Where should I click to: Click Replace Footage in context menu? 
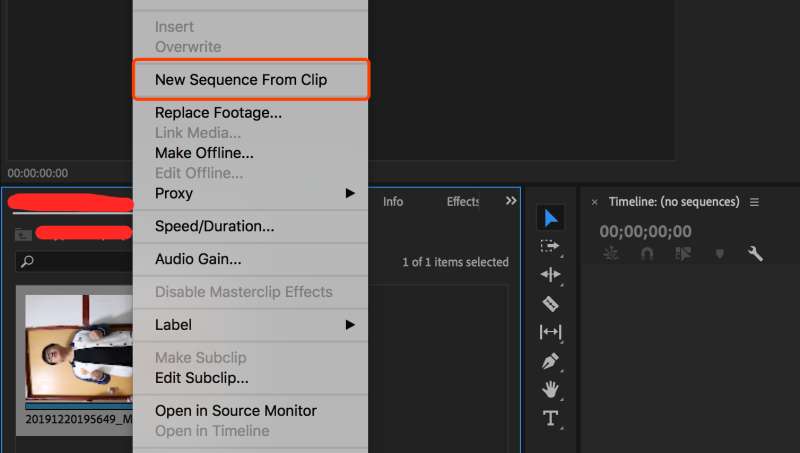pyautogui.click(x=218, y=113)
